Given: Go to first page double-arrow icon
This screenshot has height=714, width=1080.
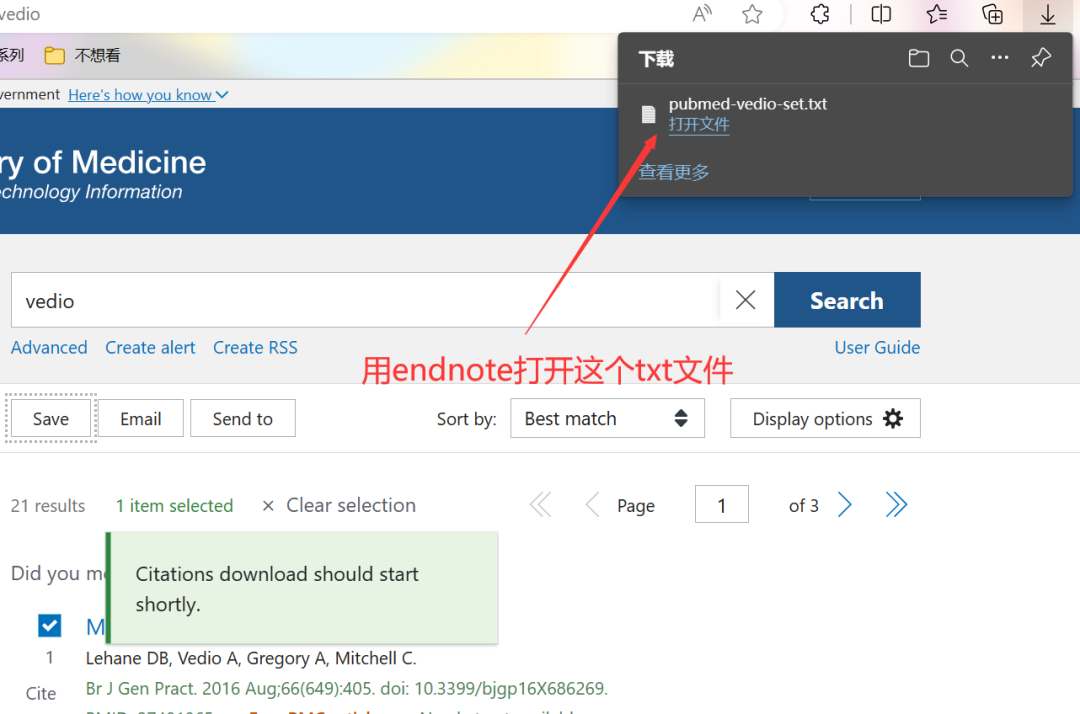Looking at the screenshot, I should coord(541,505).
